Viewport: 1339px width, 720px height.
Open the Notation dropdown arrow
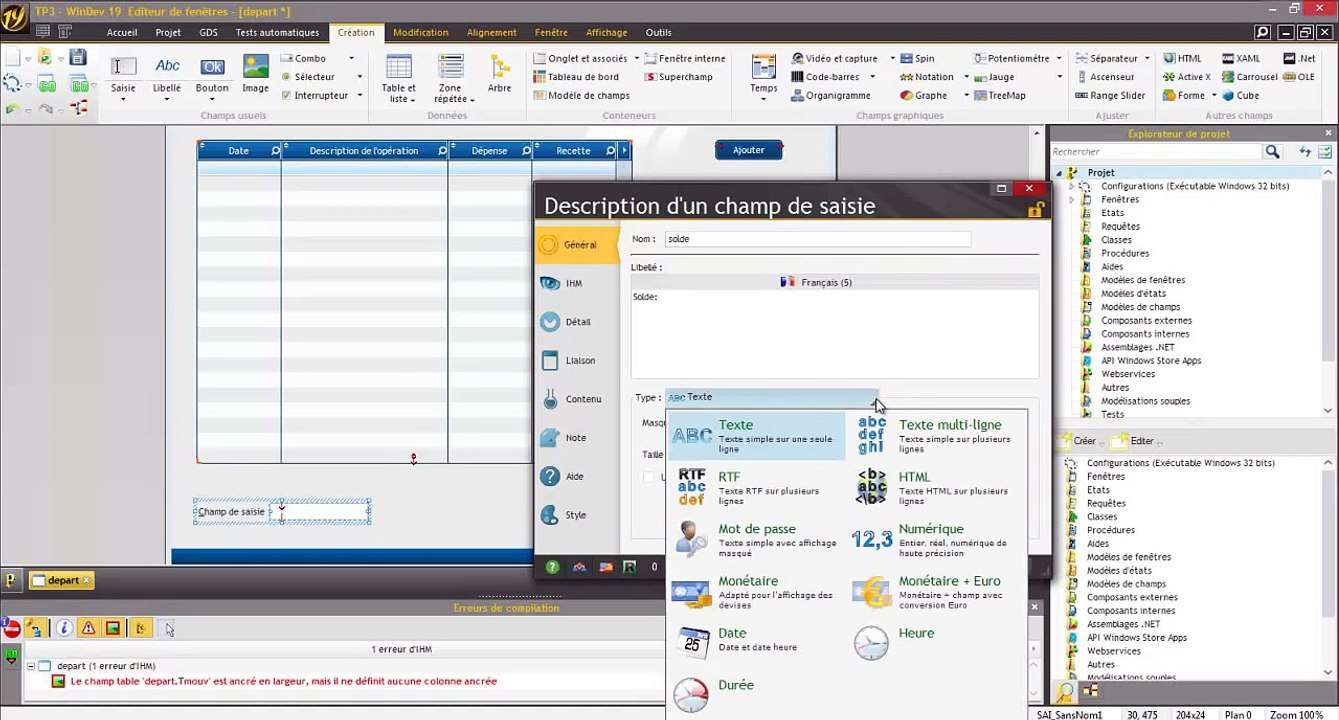(967, 77)
